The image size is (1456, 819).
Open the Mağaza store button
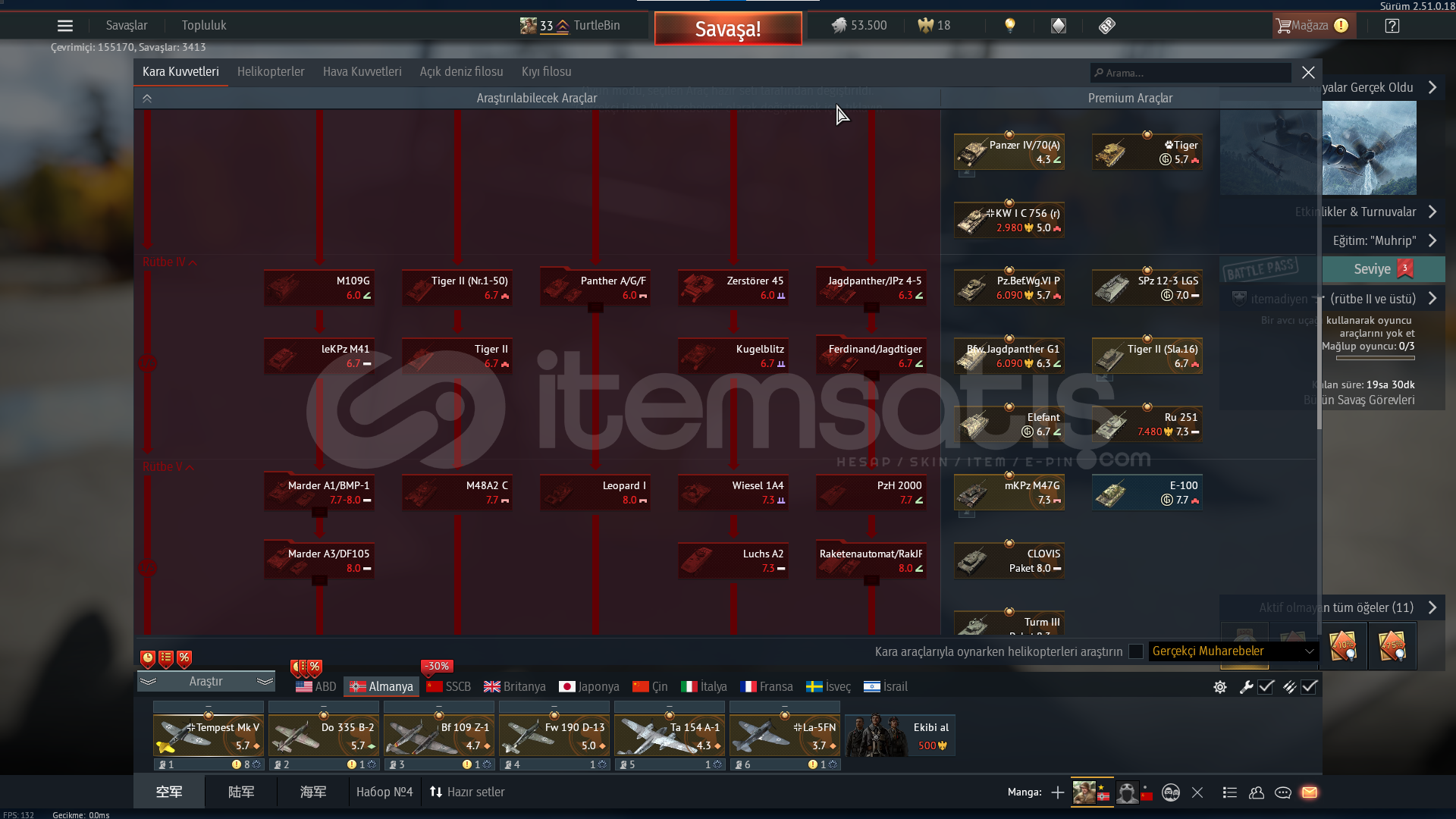[1310, 26]
